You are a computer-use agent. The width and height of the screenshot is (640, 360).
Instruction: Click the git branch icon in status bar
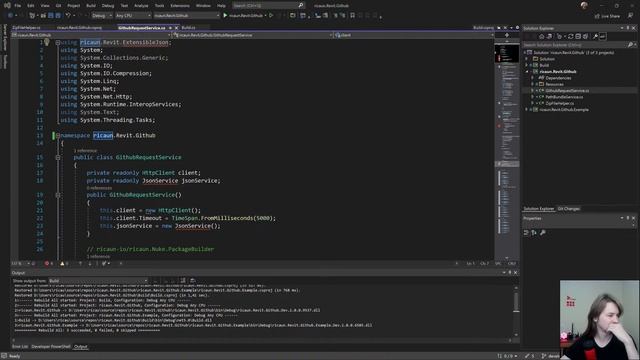click(x=544, y=356)
